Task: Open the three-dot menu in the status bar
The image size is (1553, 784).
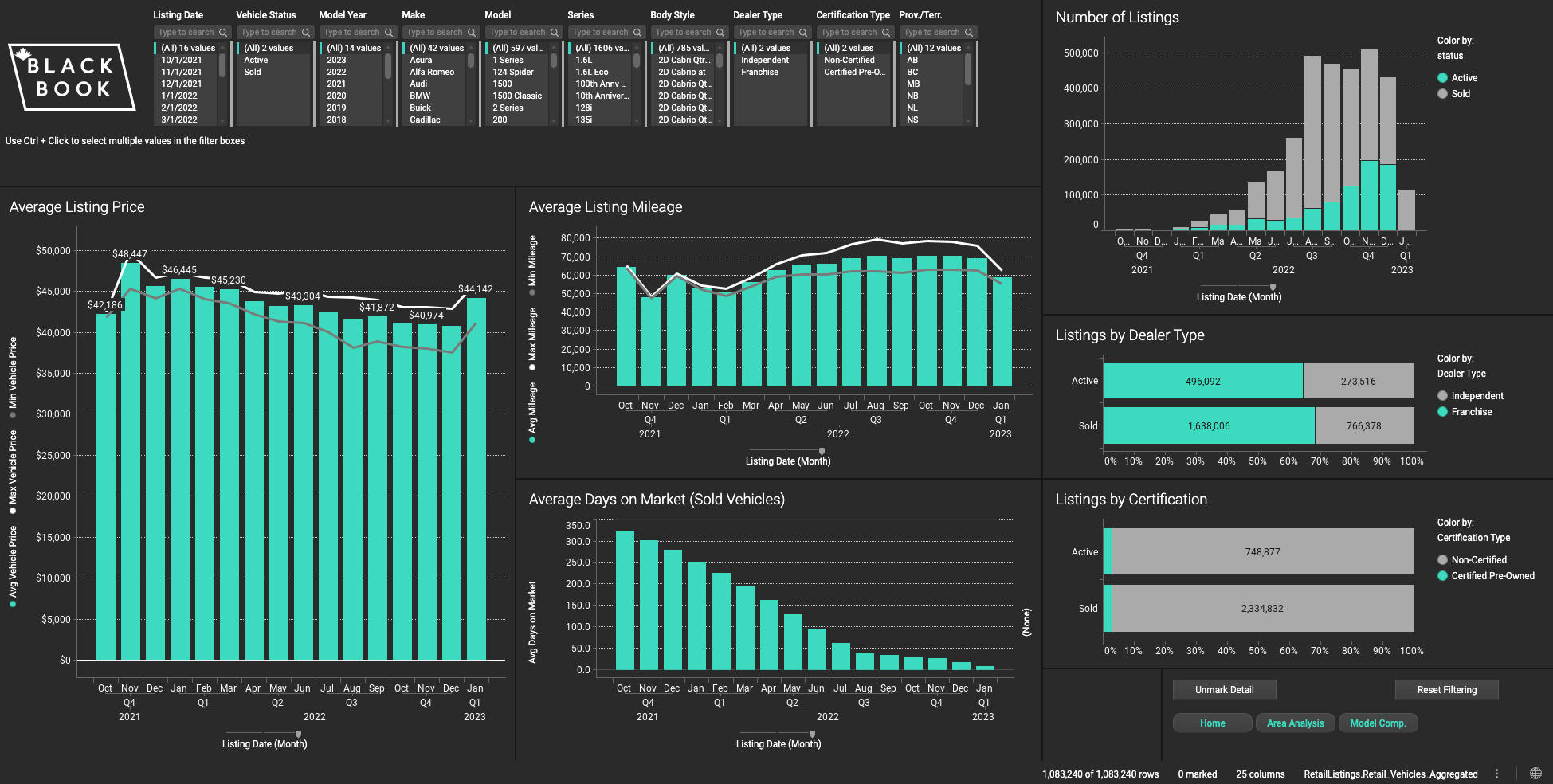Action: [1496, 772]
